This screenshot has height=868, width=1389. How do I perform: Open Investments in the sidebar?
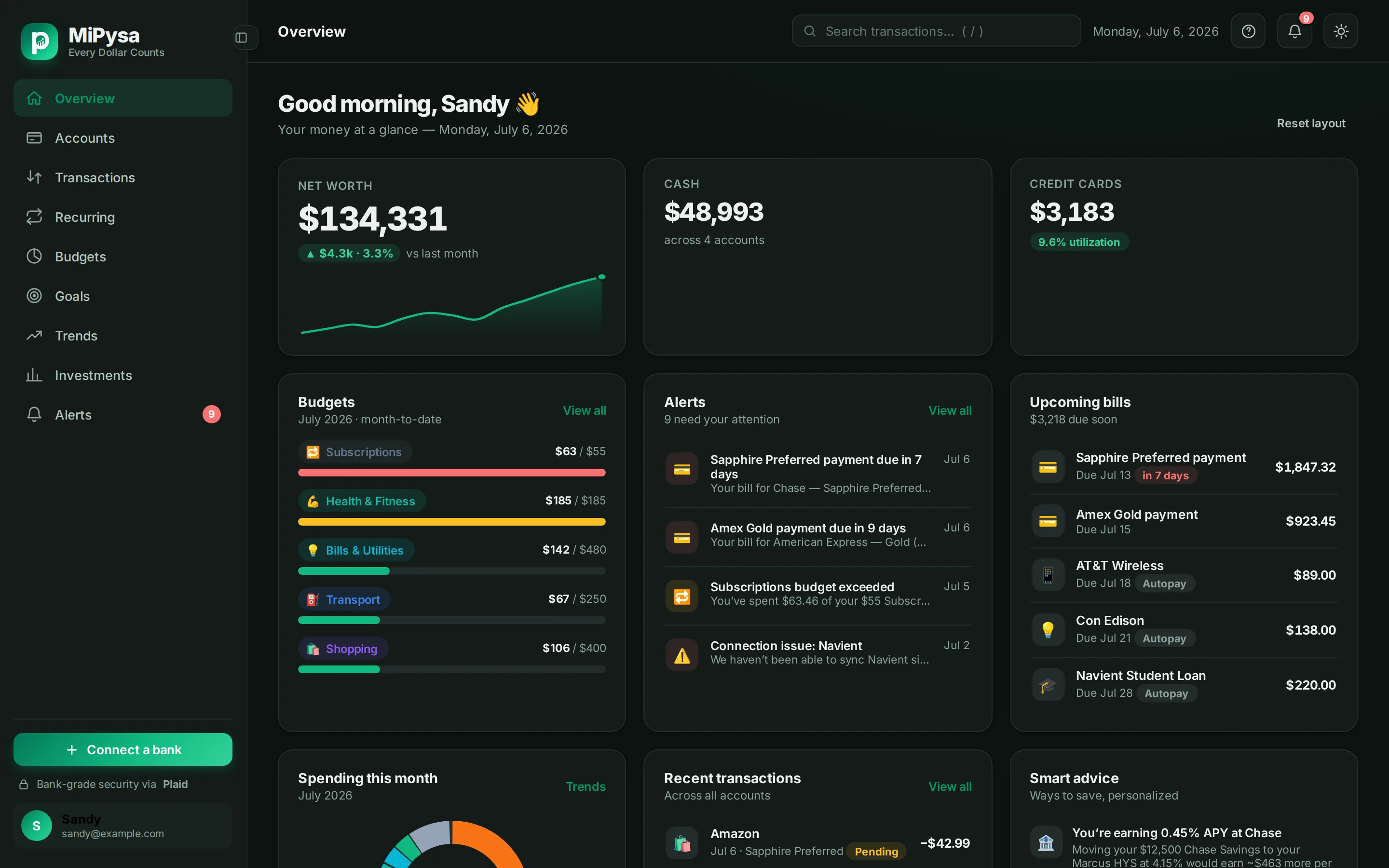point(123,376)
